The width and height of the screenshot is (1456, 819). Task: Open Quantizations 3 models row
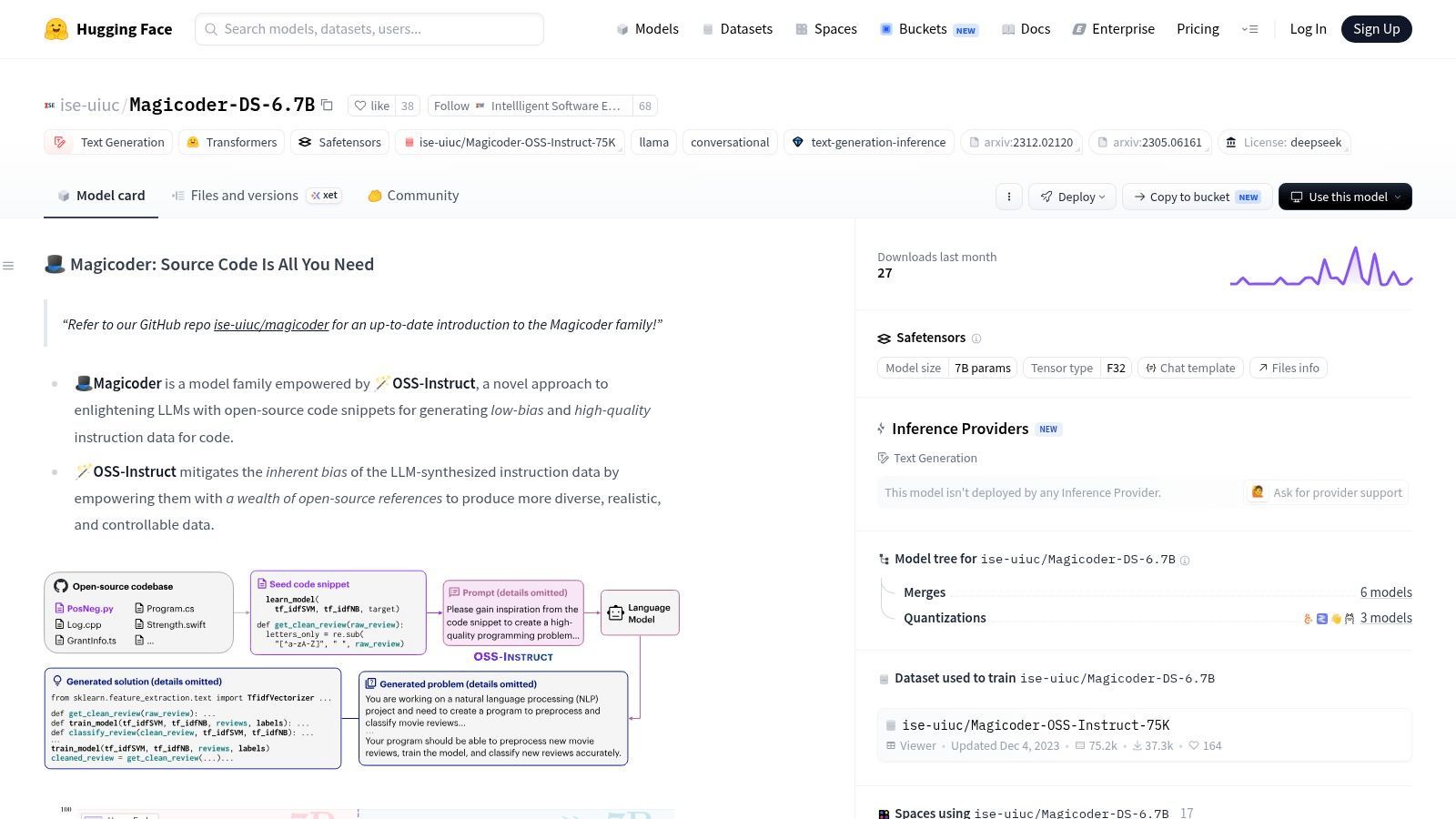[1158, 618]
